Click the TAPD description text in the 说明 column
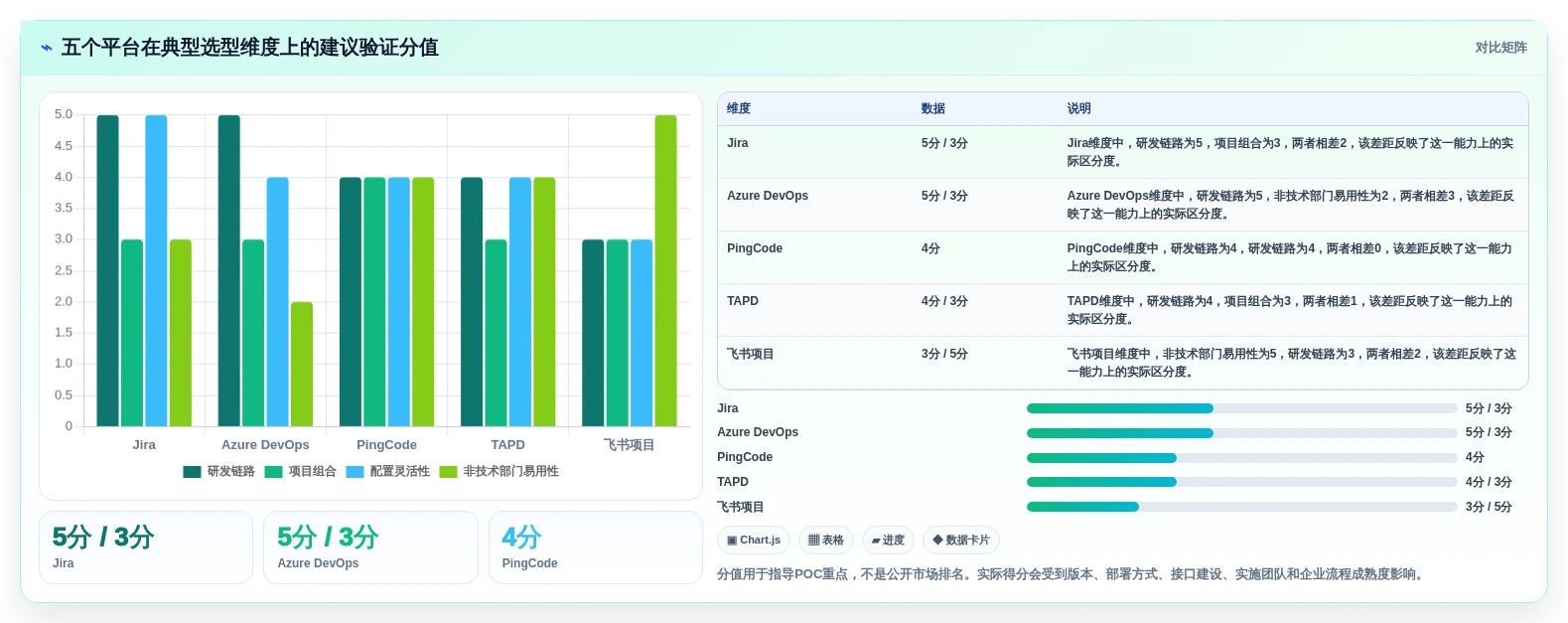1568x623 pixels. click(1291, 310)
